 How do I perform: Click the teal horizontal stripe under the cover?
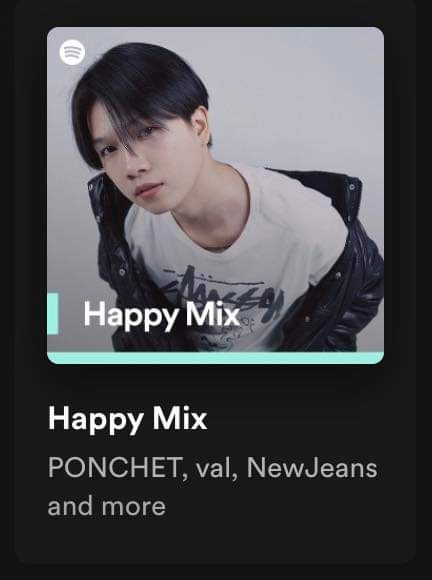click(x=215, y=358)
